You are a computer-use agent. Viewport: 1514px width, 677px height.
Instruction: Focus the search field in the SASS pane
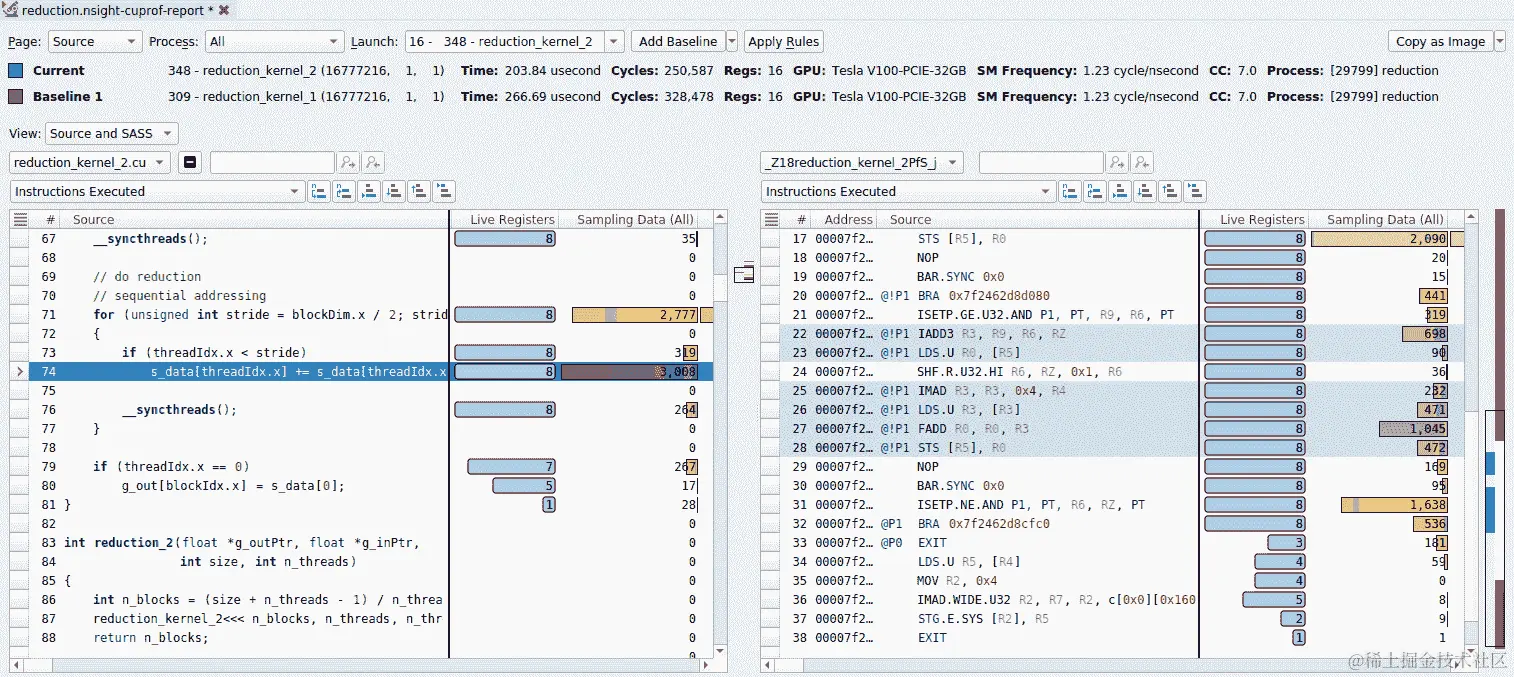point(1041,162)
